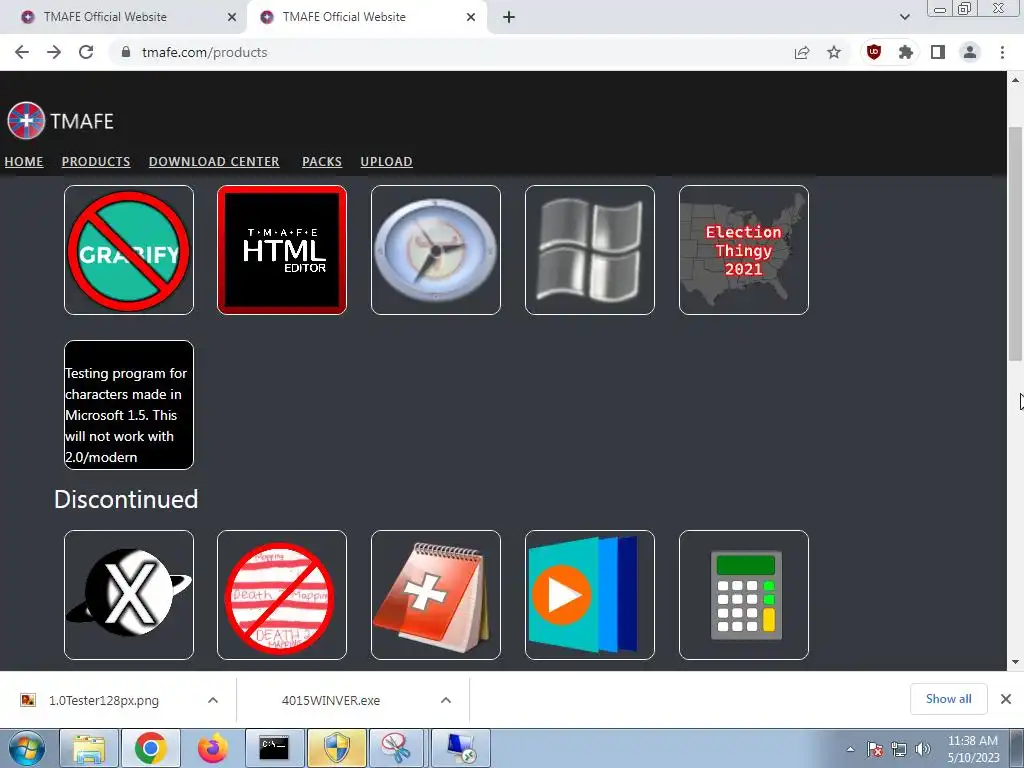The image size is (1024, 768).
Task: Open the calculator product tile
Action: click(x=744, y=595)
